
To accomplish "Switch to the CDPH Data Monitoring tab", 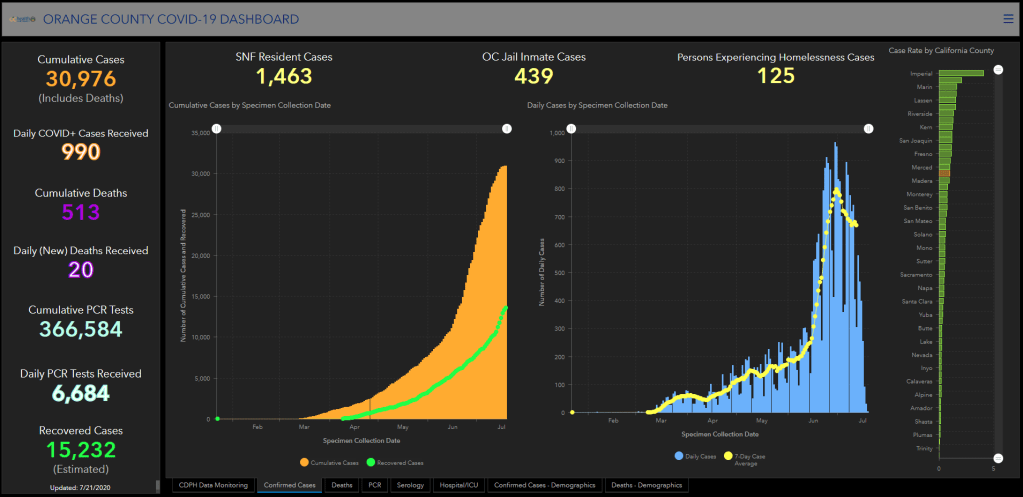I will click(212, 485).
